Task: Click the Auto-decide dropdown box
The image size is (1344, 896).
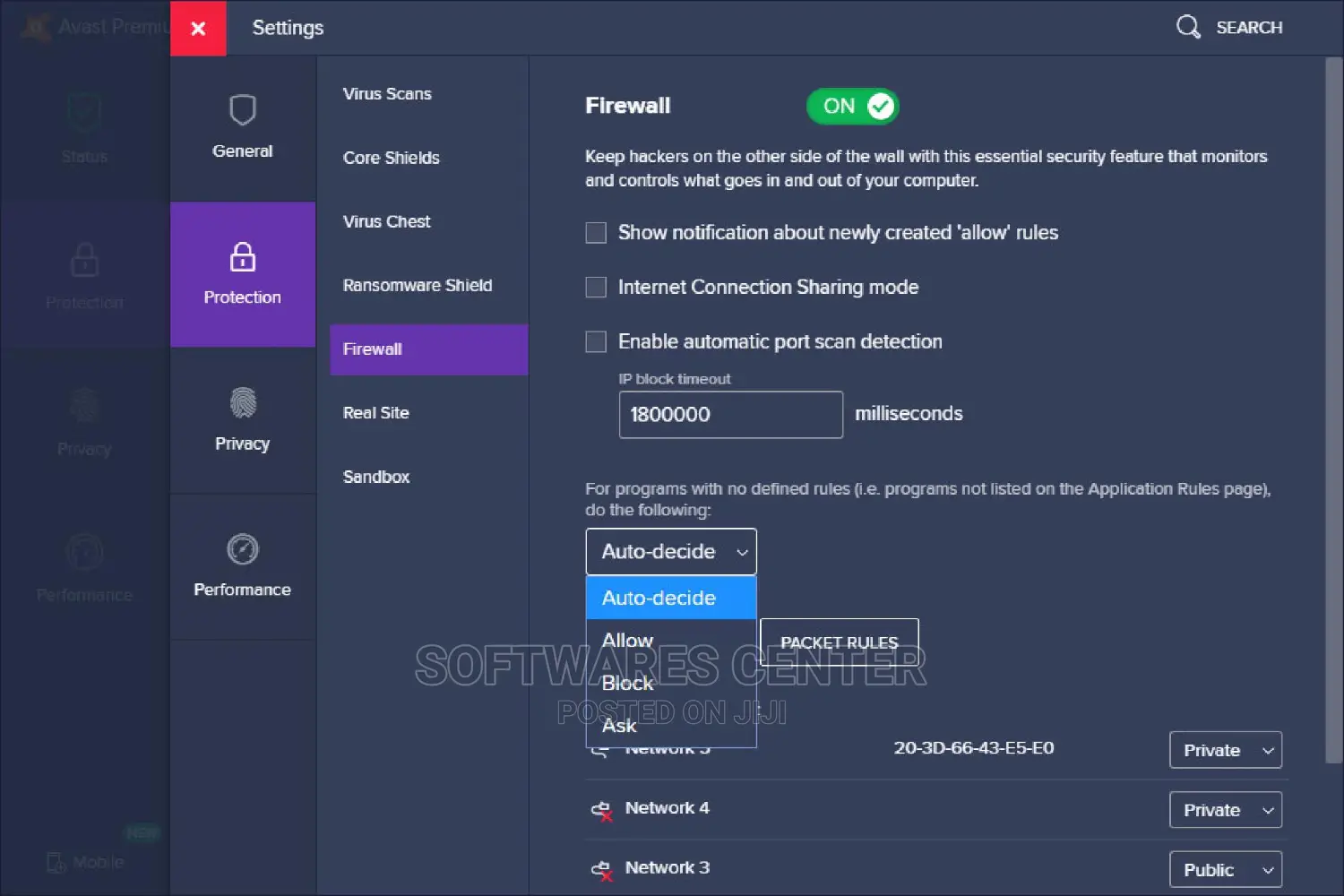Action: click(x=671, y=552)
